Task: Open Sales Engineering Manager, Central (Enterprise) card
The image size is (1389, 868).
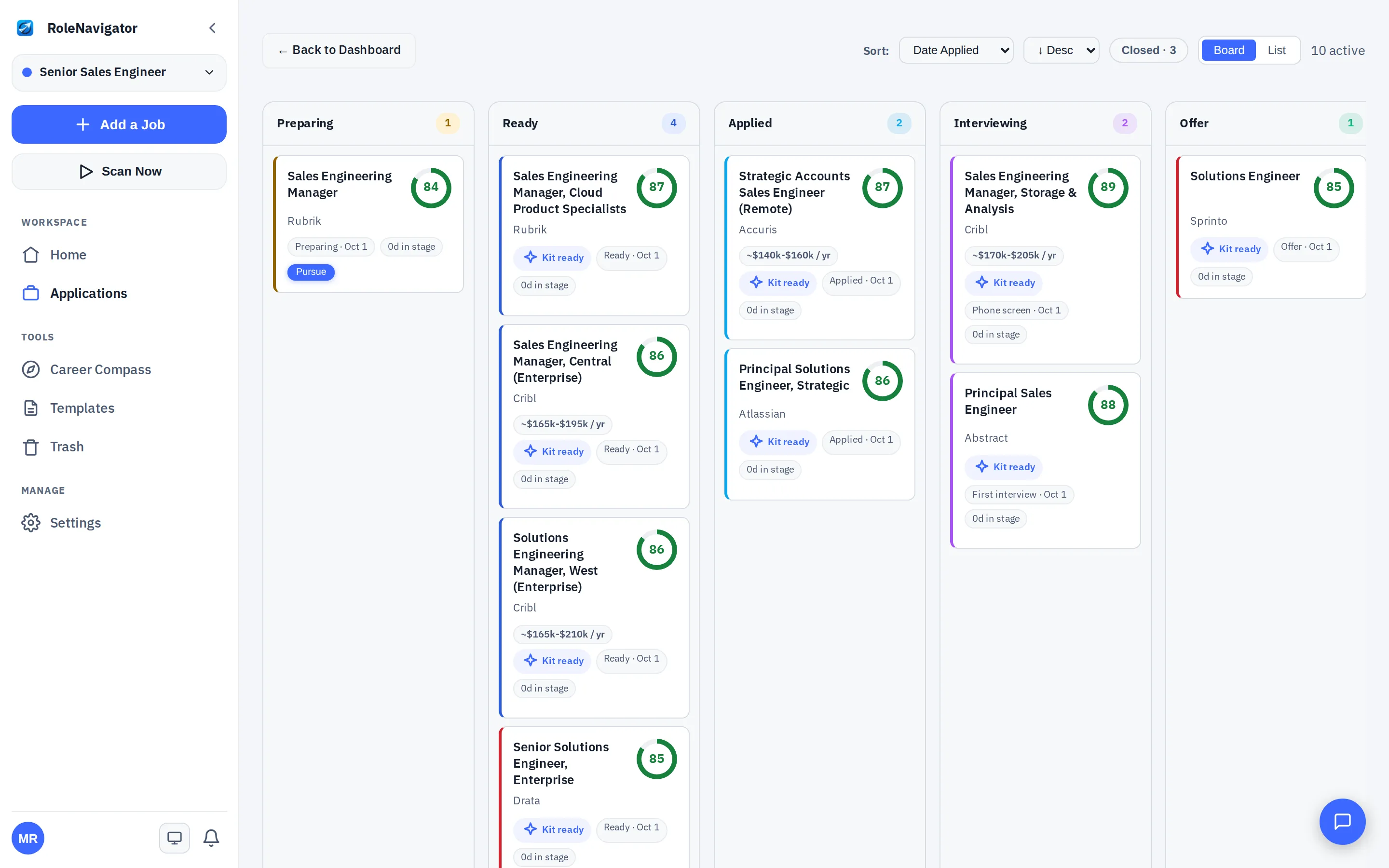Action: pyautogui.click(x=594, y=417)
